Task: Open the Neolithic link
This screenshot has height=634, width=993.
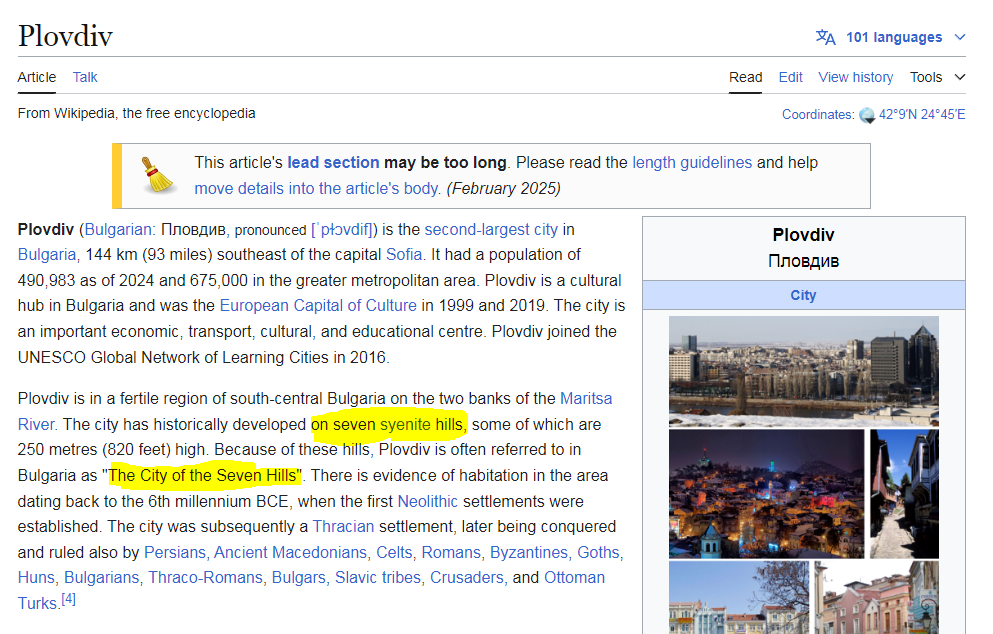Action: point(427,502)
